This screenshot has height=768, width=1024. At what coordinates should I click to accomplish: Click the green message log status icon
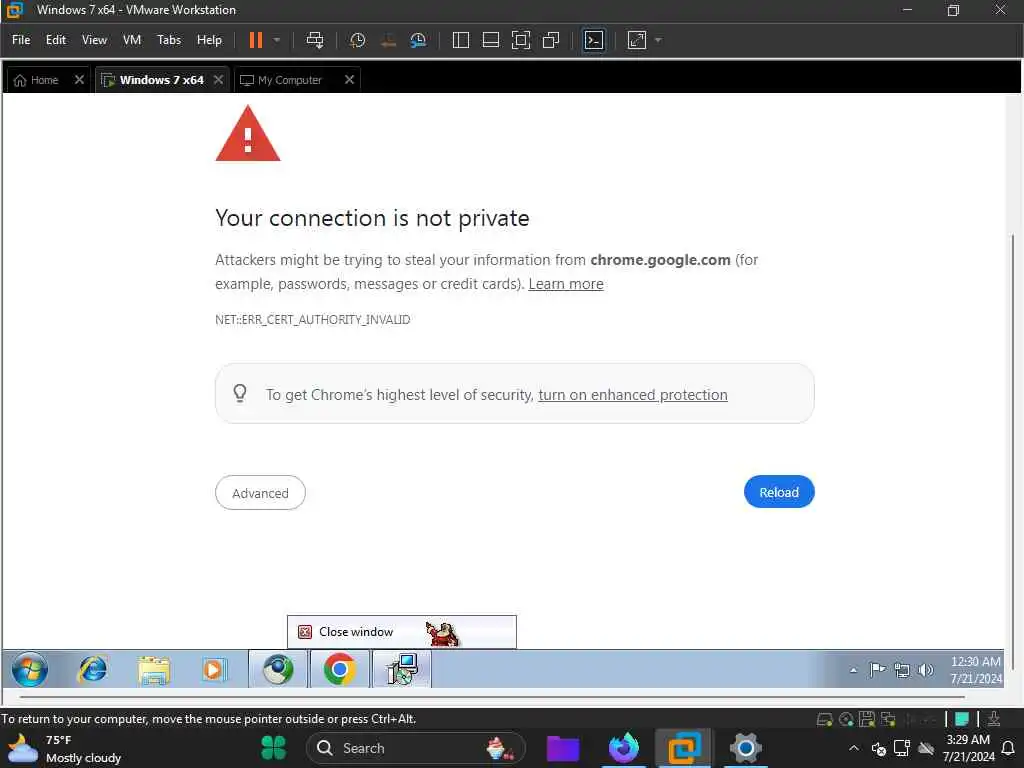[x=961, y=719]
